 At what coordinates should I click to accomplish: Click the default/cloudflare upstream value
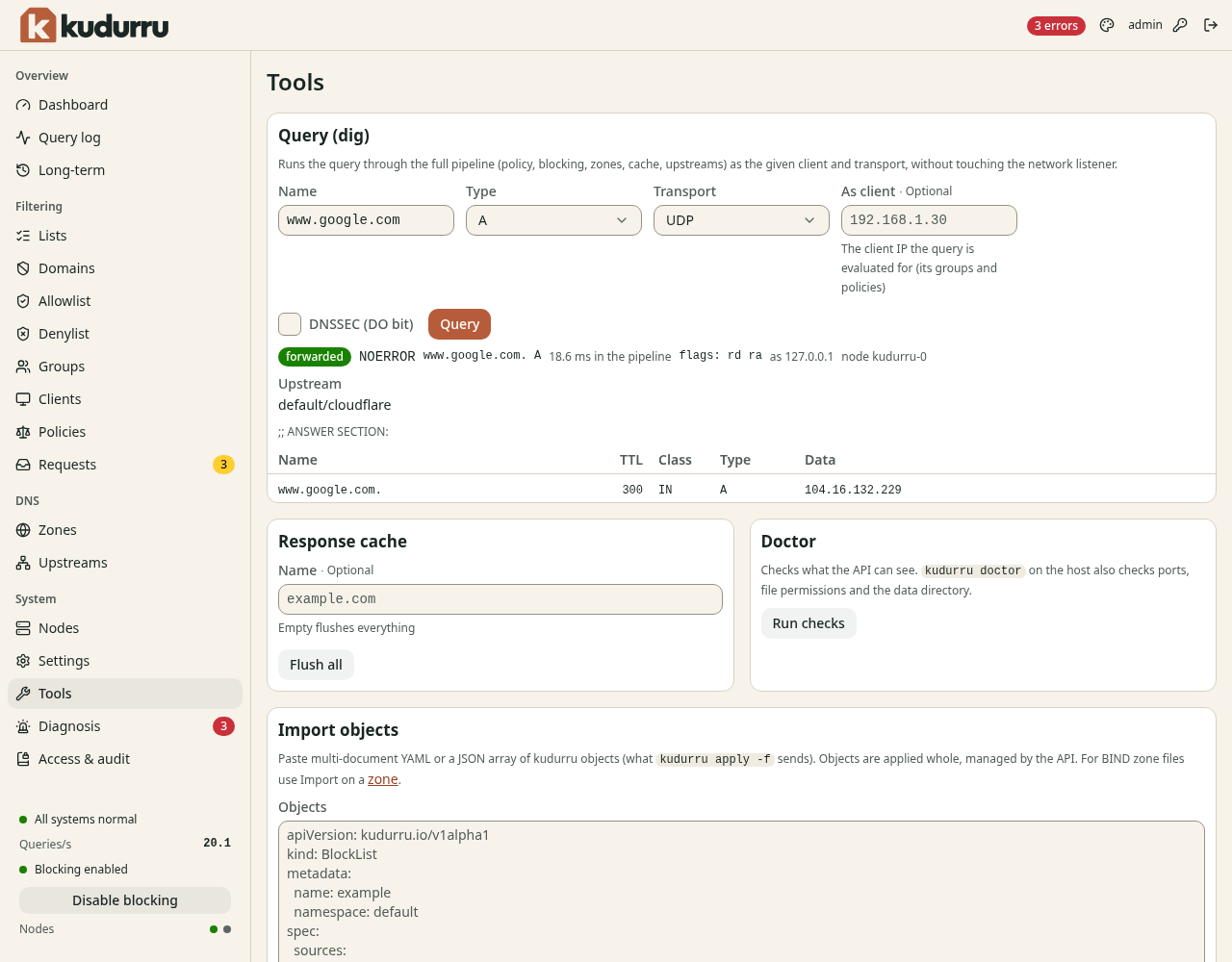tap(335, 405)
